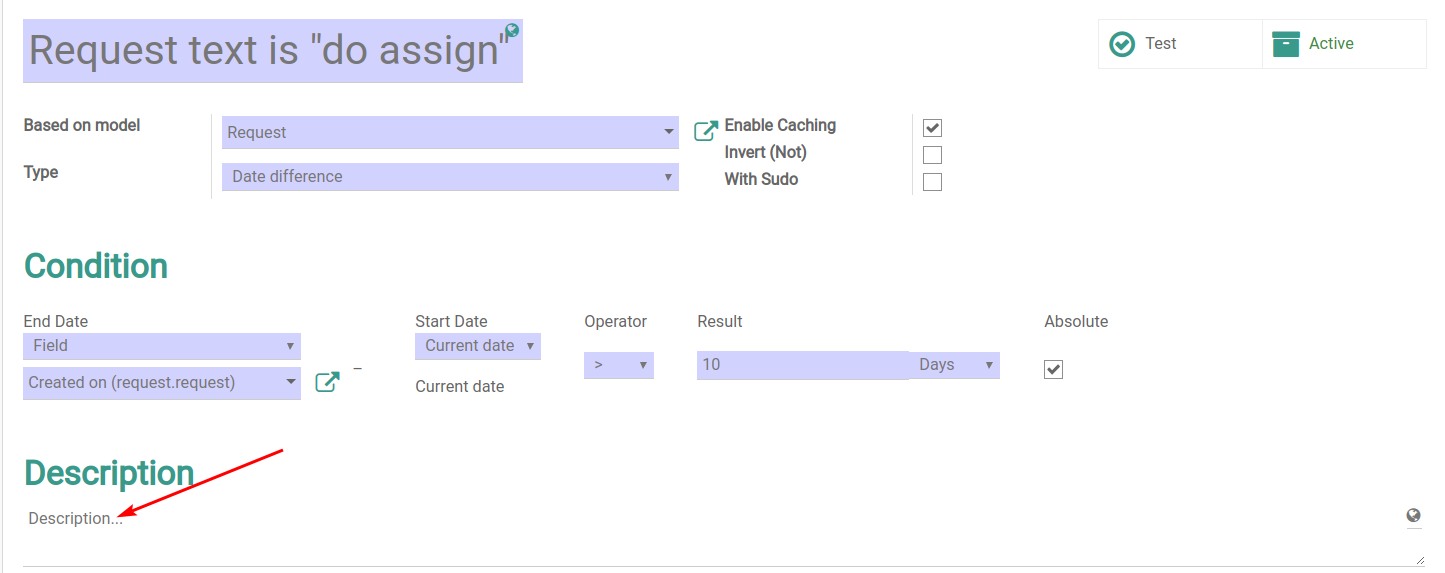Change the Operator greater-than dropdown
Image resolution: width=1445 pixels, height=573 pixels.
coord(619,365)
